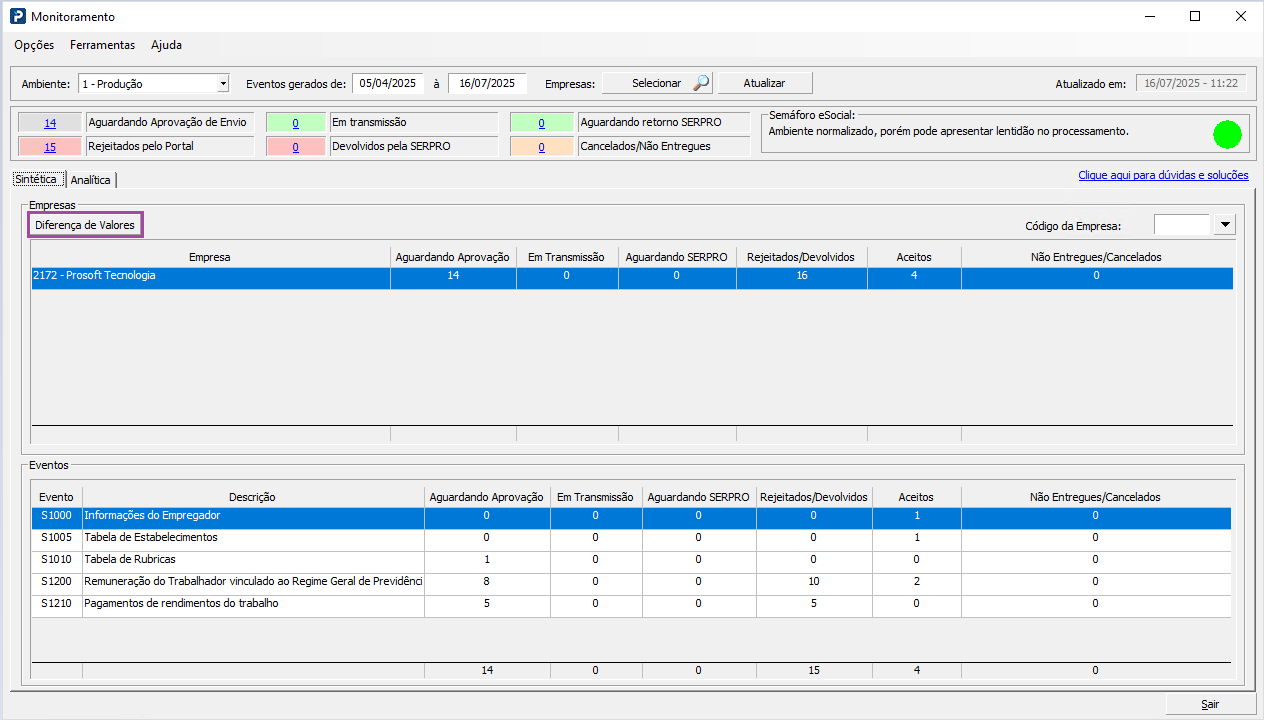Open the Ferramentas menu

[x=102, y=45]
